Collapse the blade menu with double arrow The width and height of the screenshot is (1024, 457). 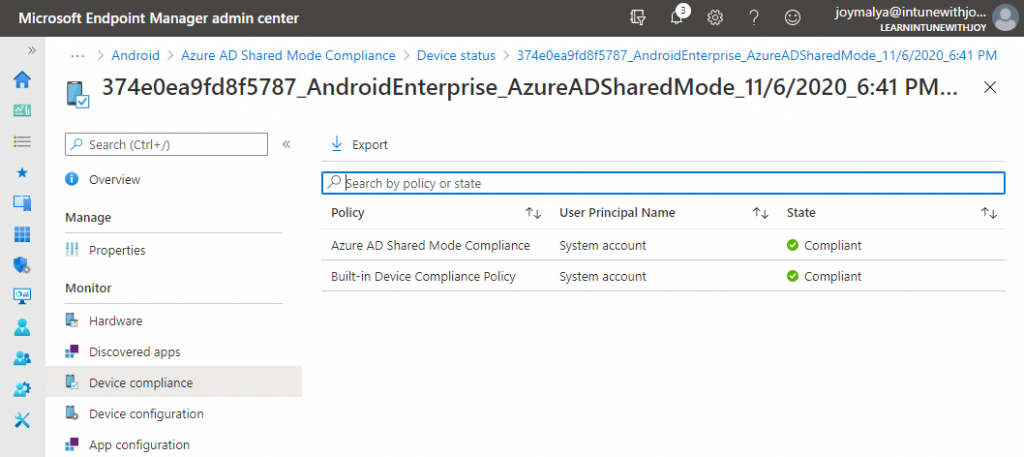coord(286,144)
